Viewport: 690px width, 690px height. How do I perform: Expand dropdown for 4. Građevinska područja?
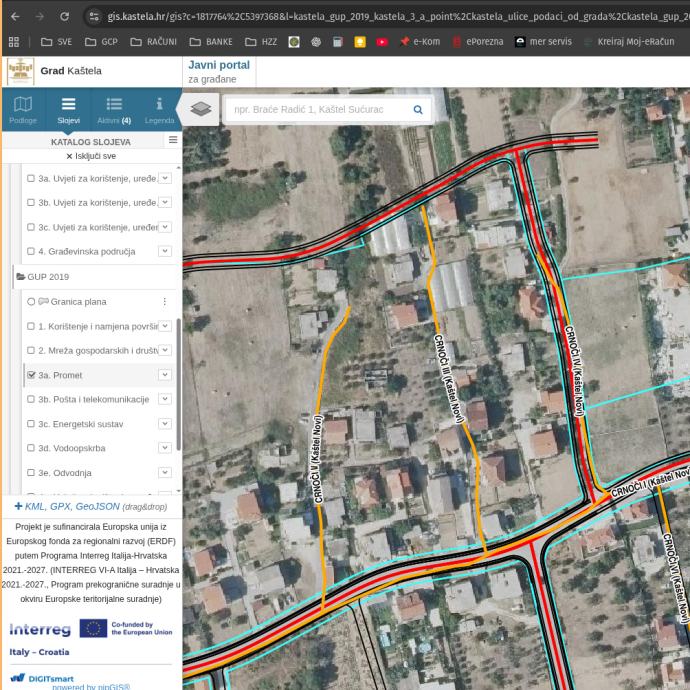tap(165, 251)
